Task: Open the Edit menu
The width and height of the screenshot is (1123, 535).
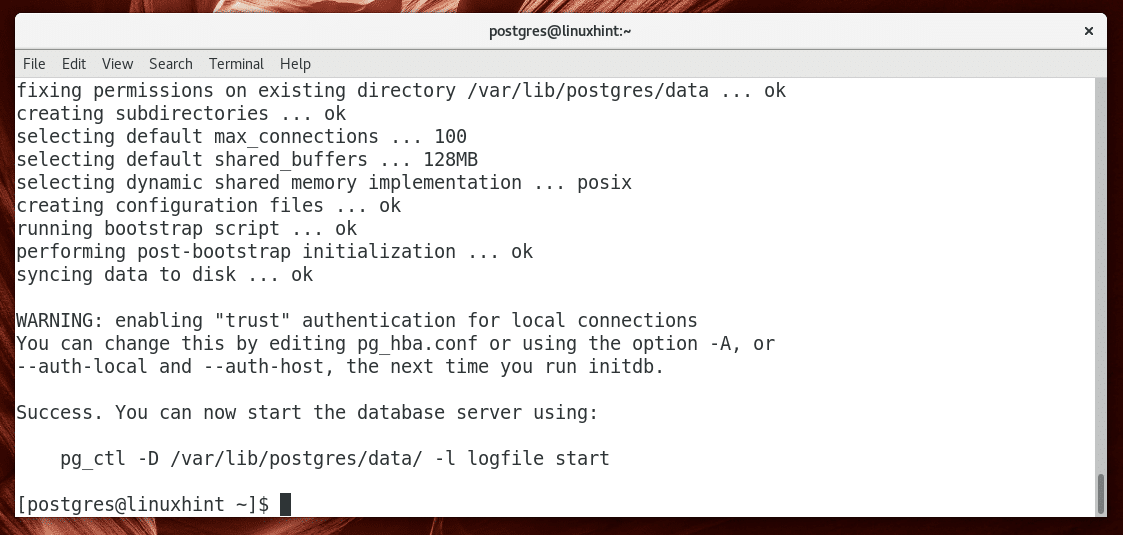Action: point(74,64)
